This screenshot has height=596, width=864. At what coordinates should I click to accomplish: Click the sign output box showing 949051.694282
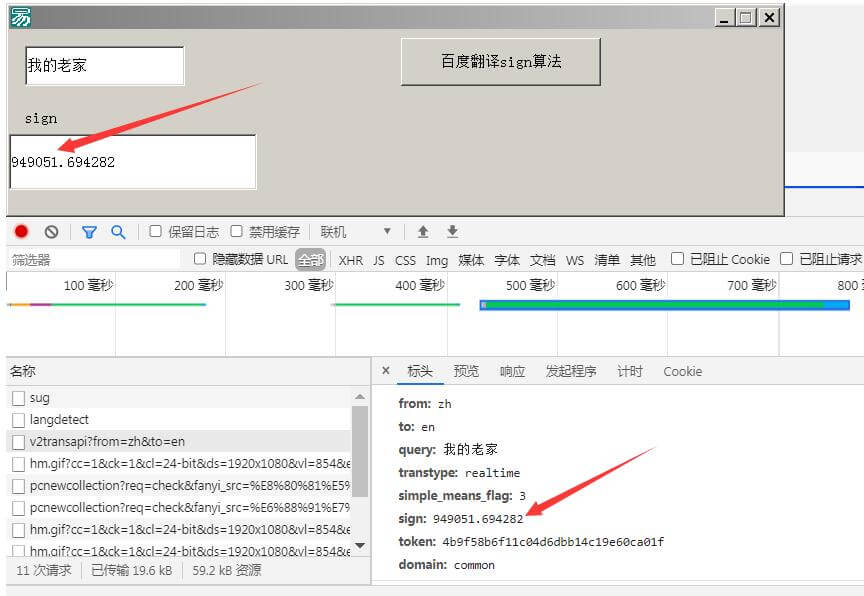coord(133,162)
